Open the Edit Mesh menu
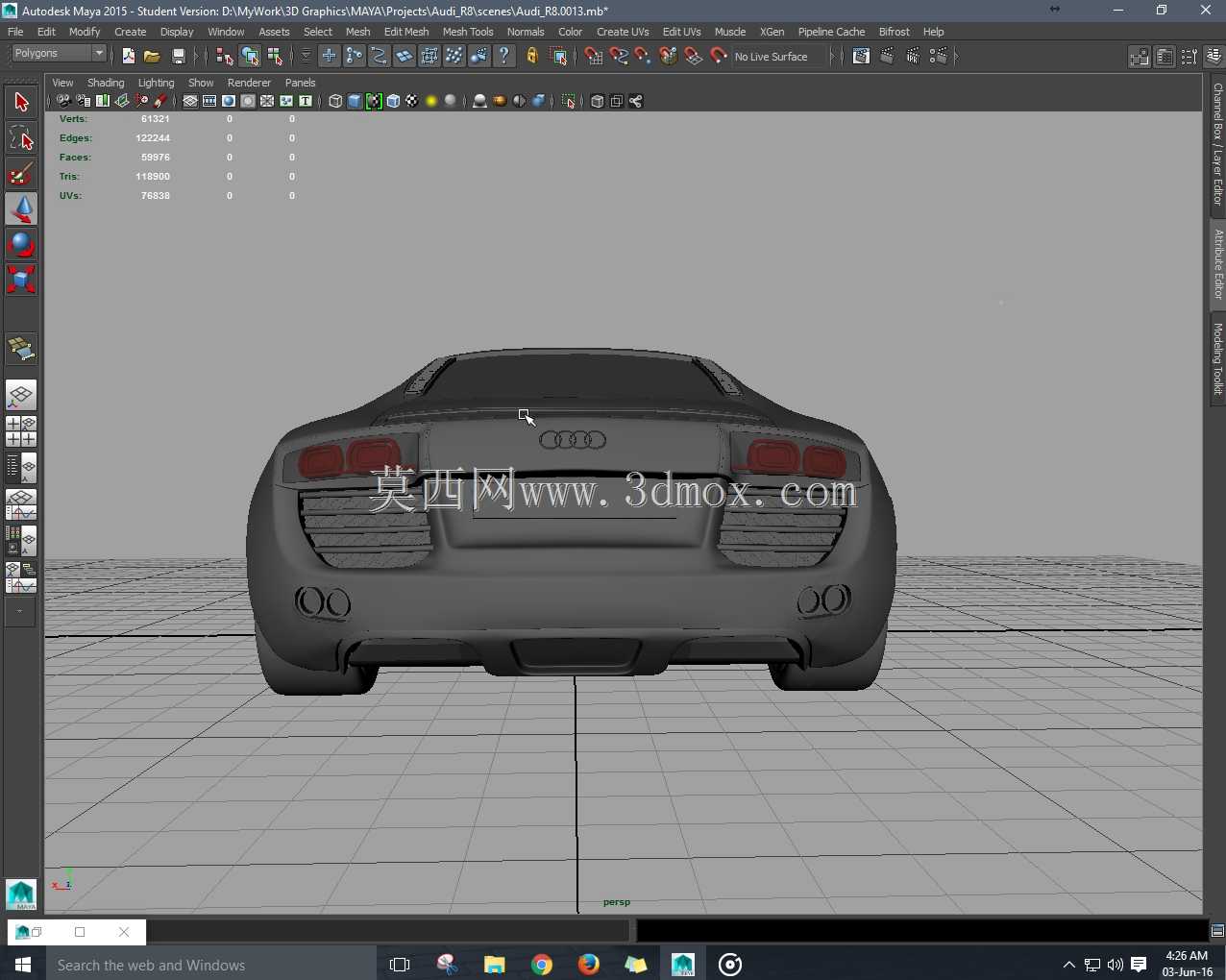The image size is (1226, 980). click(x=406, y=32)
